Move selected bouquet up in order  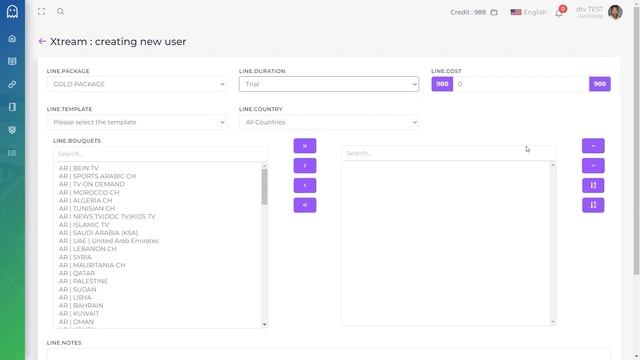593,146
